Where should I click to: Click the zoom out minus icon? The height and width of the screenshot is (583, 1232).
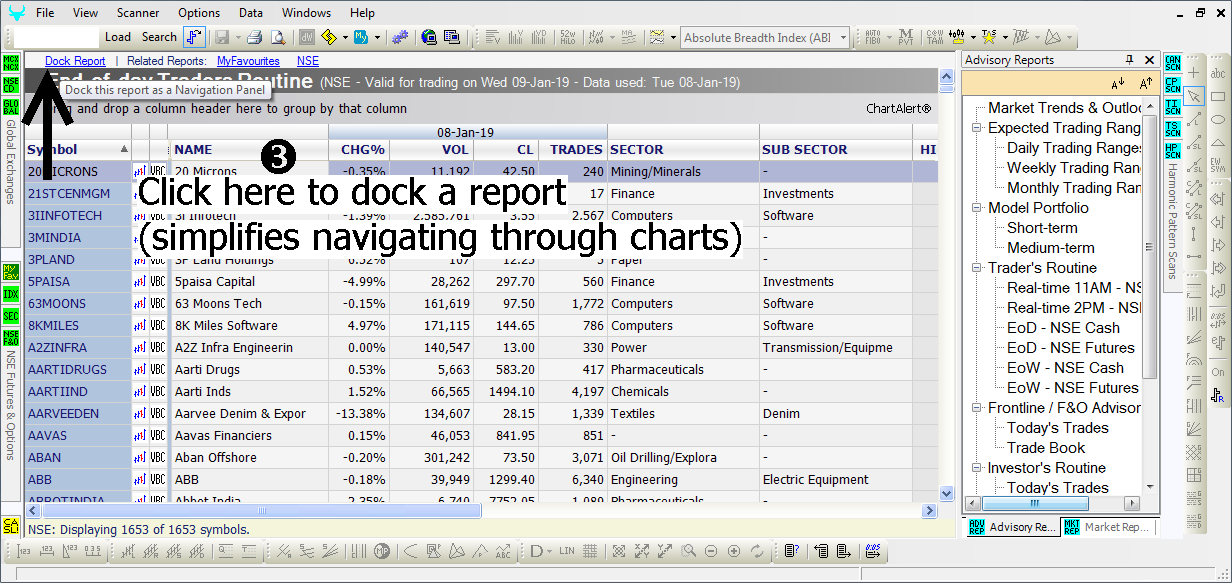pos(710,550)
